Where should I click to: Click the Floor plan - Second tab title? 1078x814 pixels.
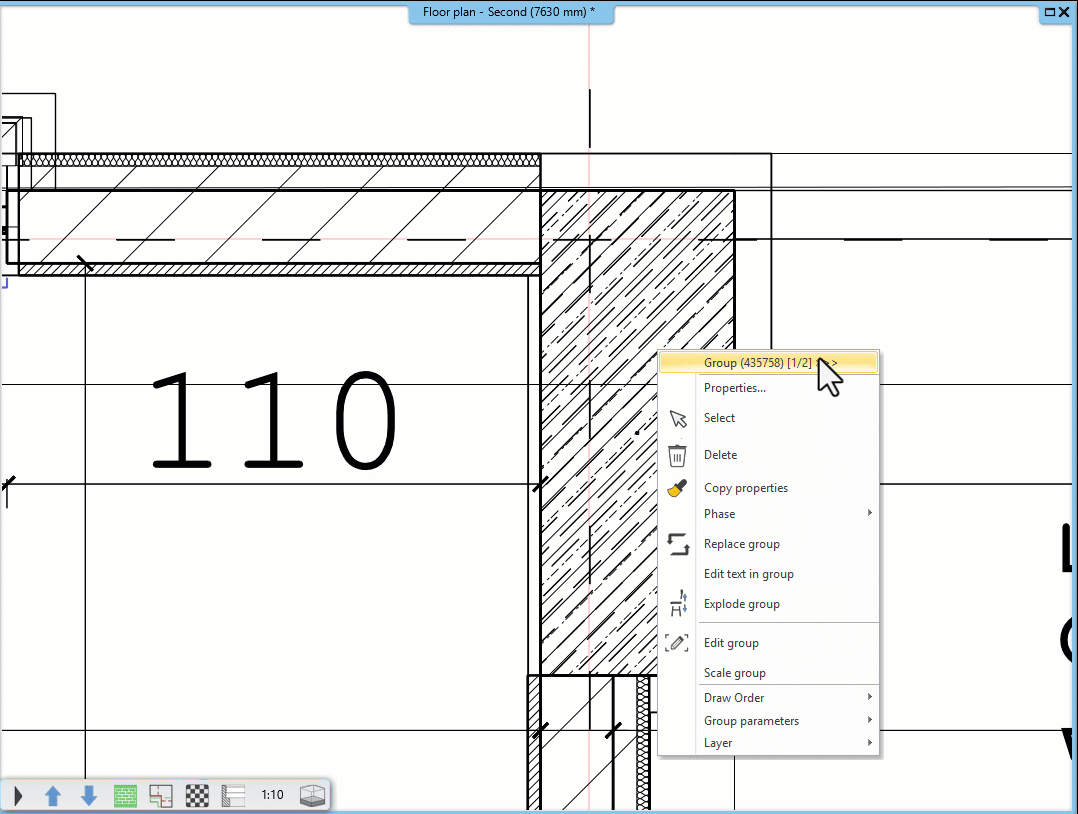(x=510, y=12)
